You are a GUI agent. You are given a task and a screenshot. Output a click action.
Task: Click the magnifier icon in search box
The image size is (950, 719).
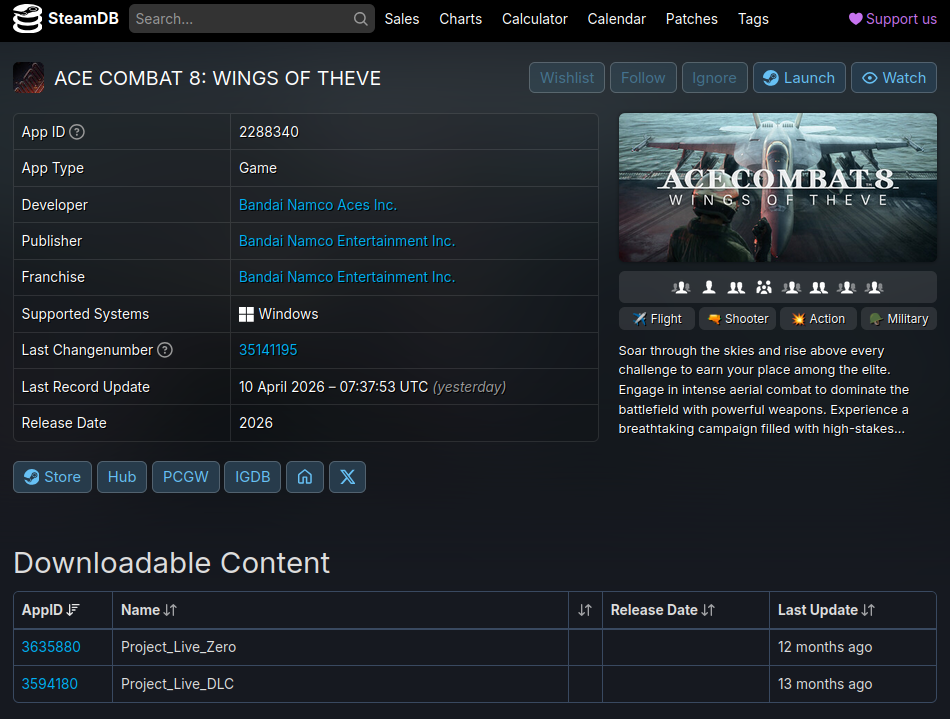click(x=360, y=19)
